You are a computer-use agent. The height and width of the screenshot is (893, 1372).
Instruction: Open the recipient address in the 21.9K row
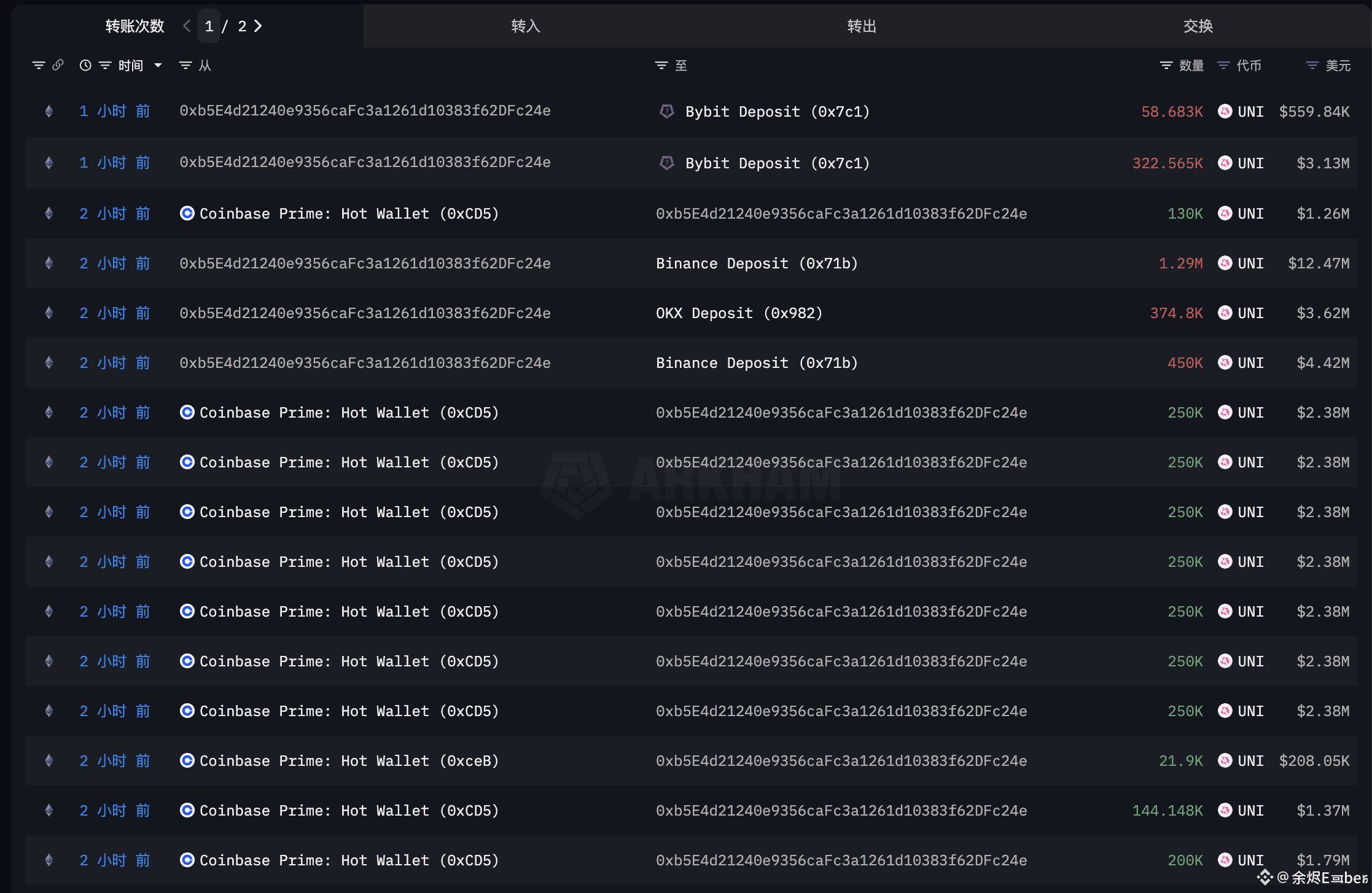pos(841,761)
